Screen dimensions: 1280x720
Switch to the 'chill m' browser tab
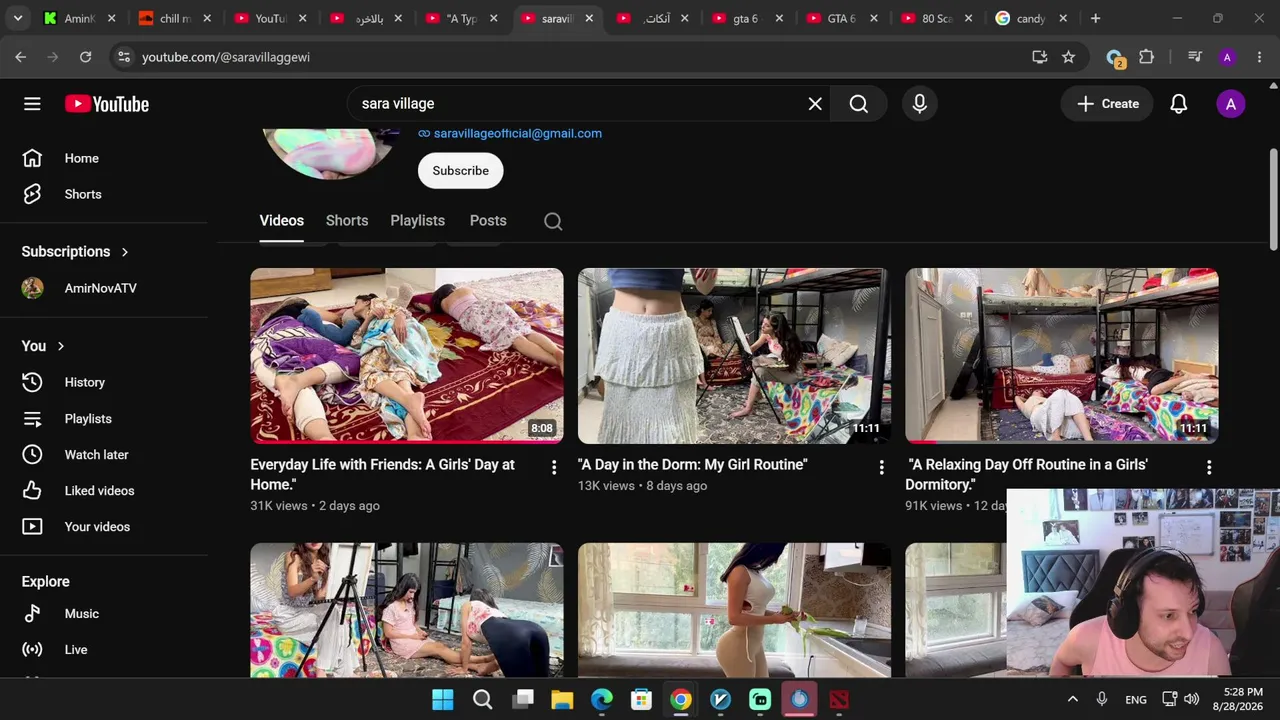tap(175, 18)
